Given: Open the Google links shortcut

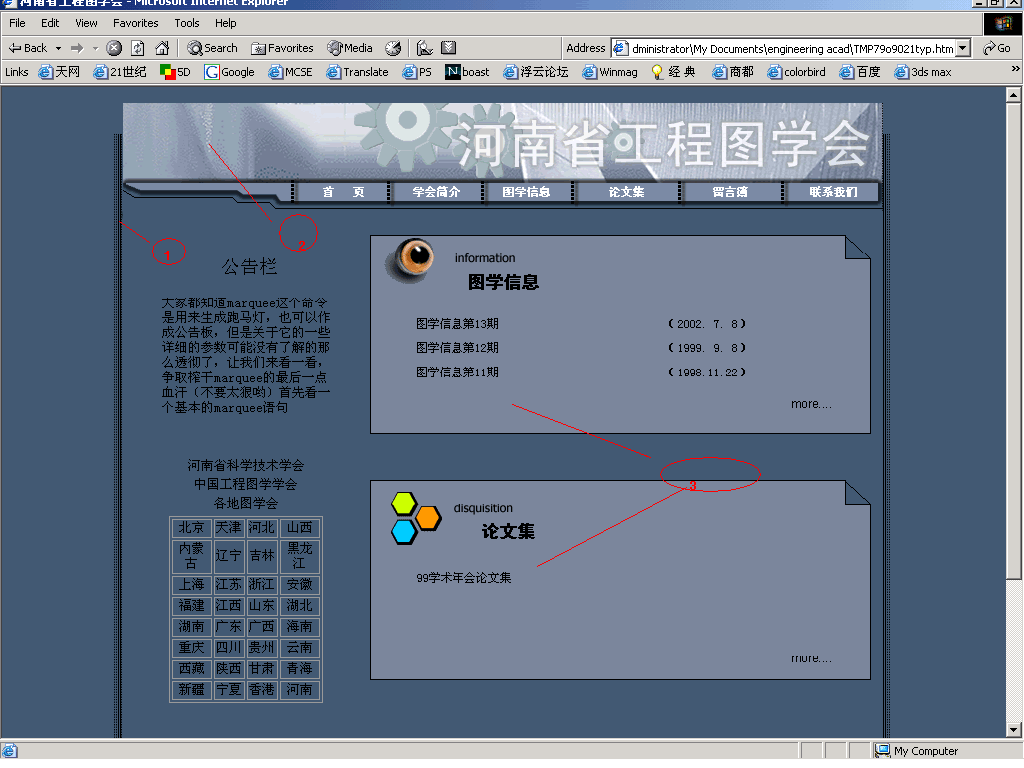Looking at the screenshot, I should [x=230, y=72].
